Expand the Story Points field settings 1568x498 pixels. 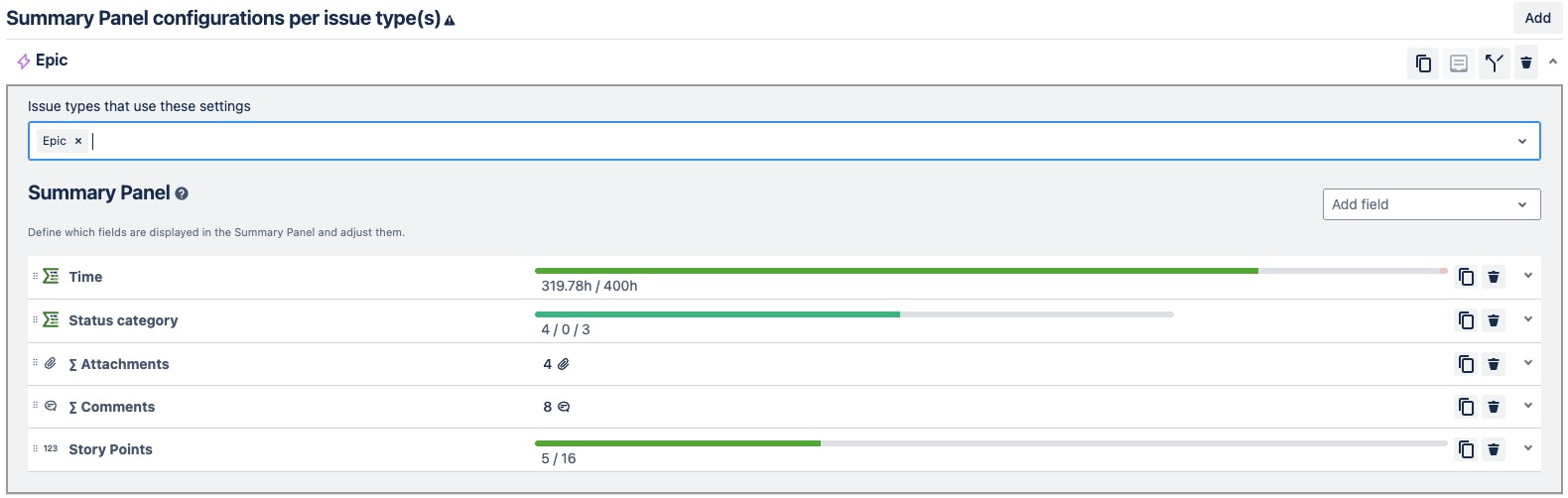pyautogui.click(x=1528, y=448)
